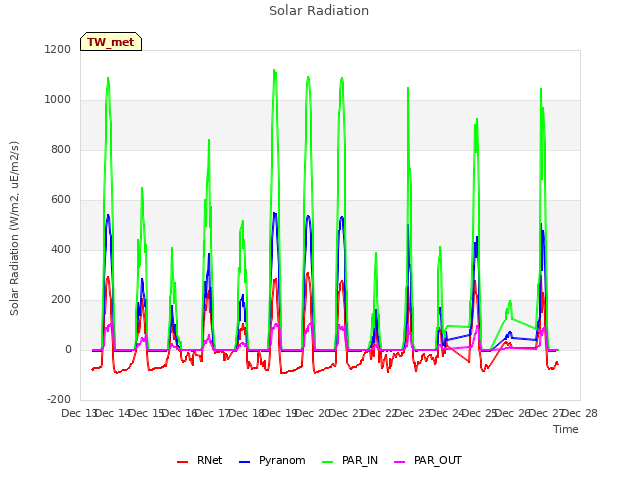Click the blue Pyranom legend color marker
The height and width of the screenshot is (480, 640).
pyautogui.click(x=244, y=462)
